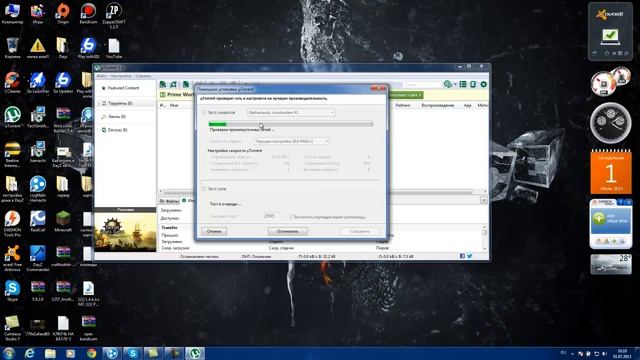Click the detail pane vertical scrollbar
The image size is (640, 360).
click(x=484, y=238)
